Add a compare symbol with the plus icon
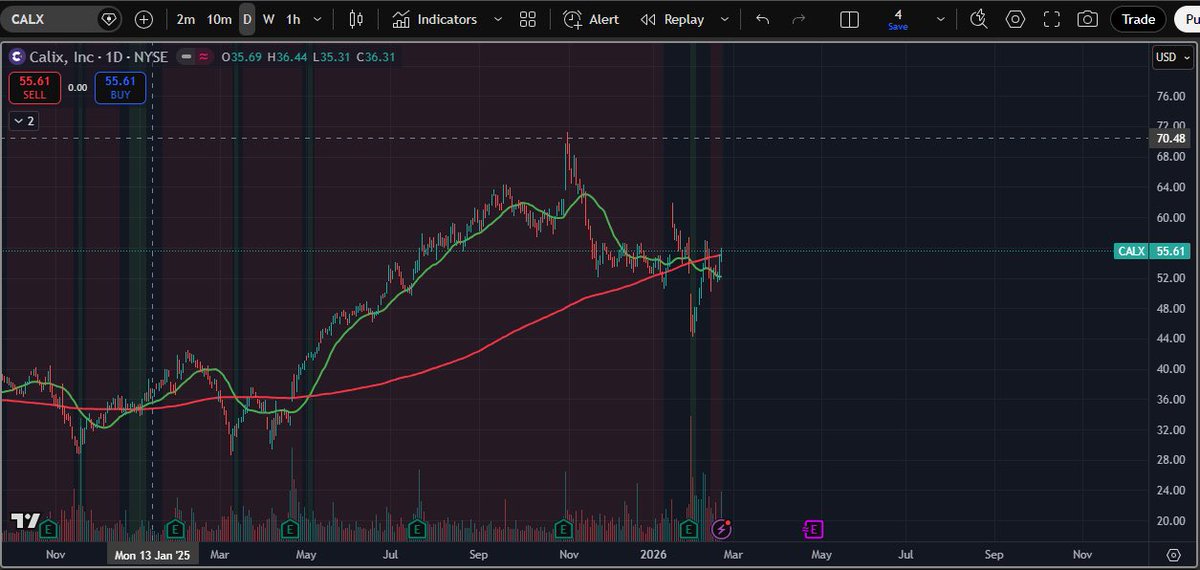The height and width of the screenshot is (570, 1200). (x=144, y=19)
